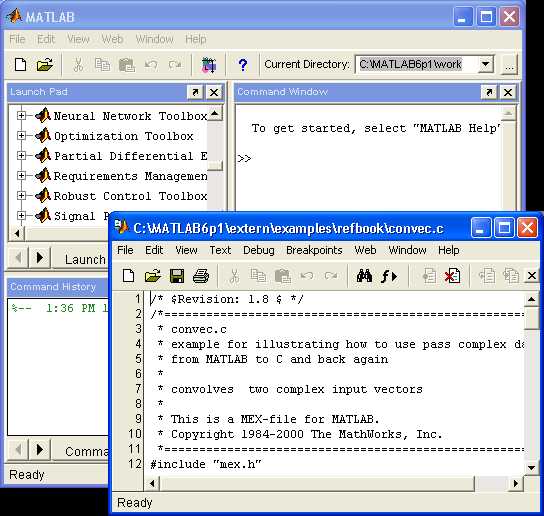
Task: Expand Requirements Management node
Action: [21, 176]
